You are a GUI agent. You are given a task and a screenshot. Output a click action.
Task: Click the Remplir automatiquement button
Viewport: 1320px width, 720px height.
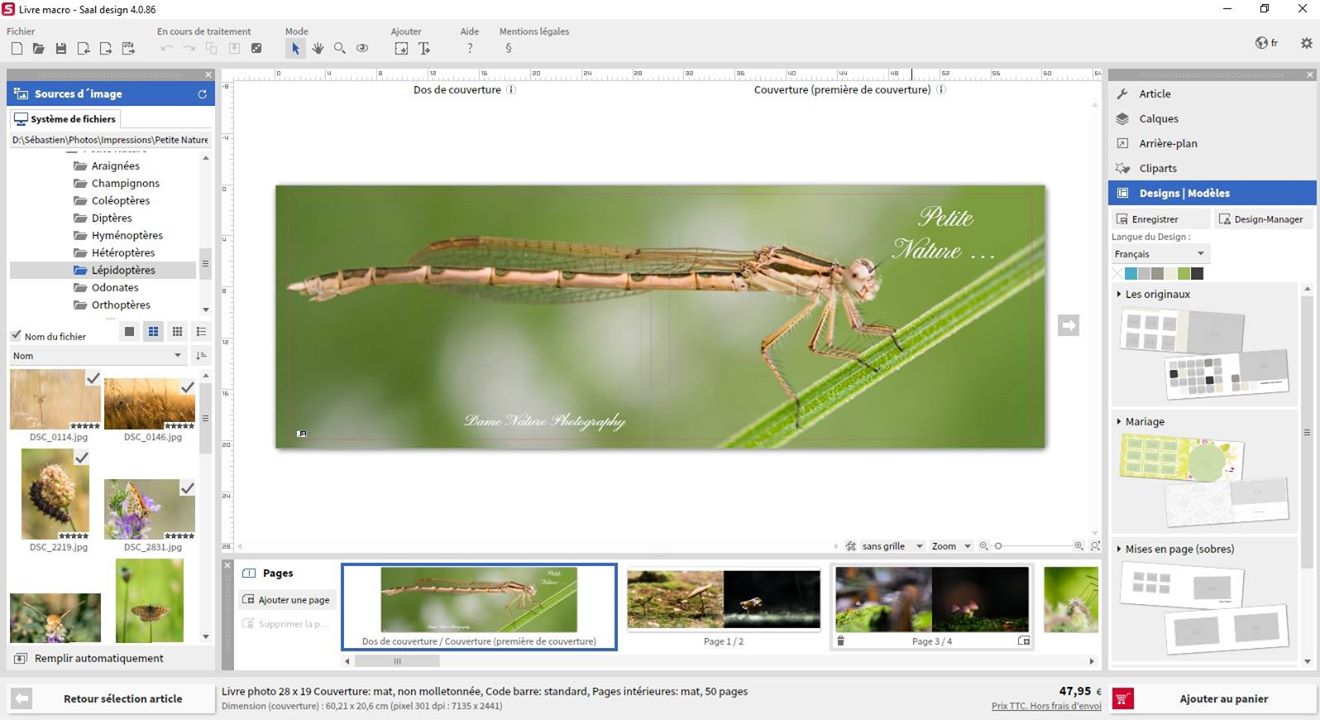pos(98,658)
